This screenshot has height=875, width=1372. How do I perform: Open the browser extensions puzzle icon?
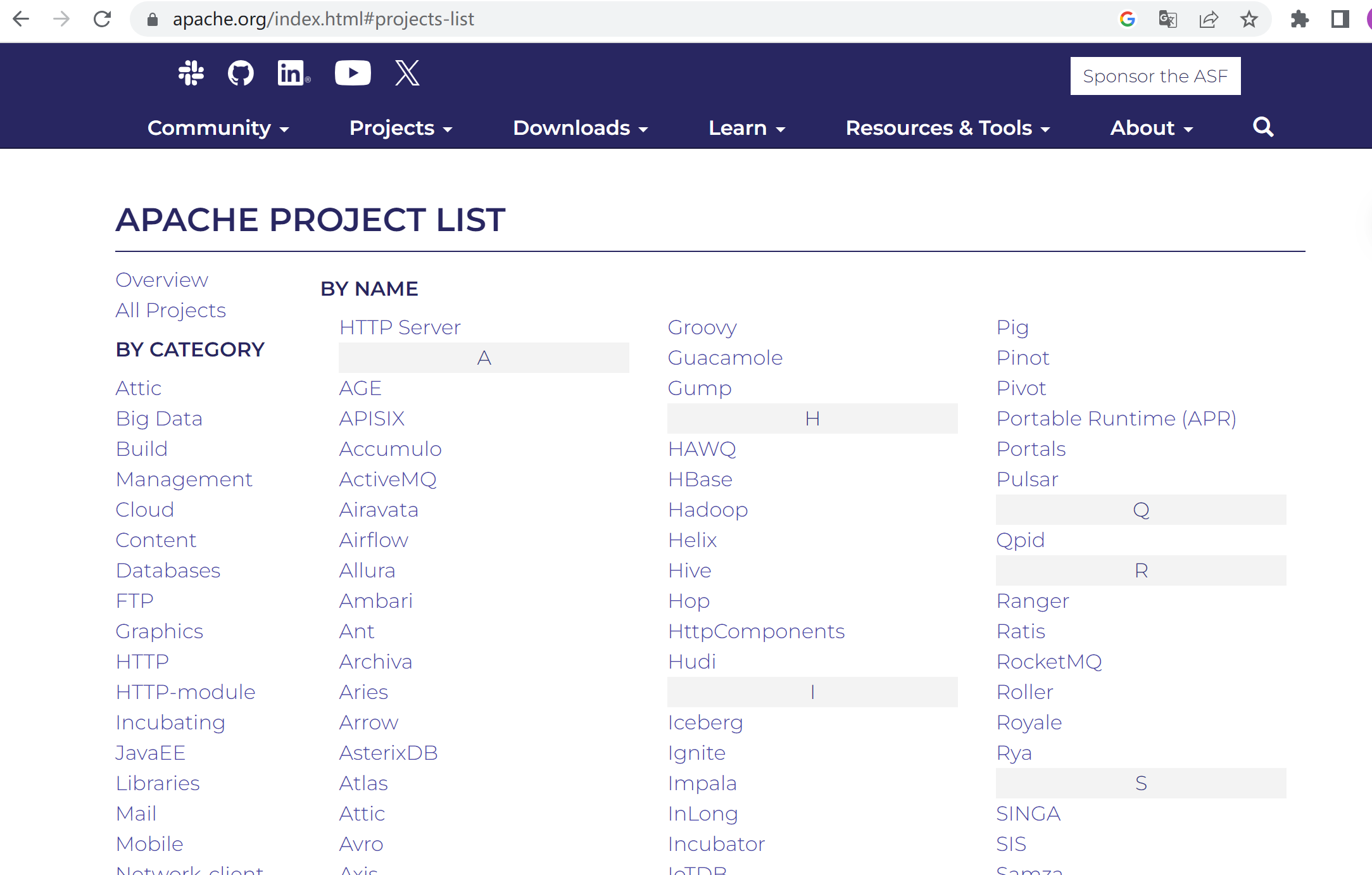pyautogui.click(x=1299, y=20)
